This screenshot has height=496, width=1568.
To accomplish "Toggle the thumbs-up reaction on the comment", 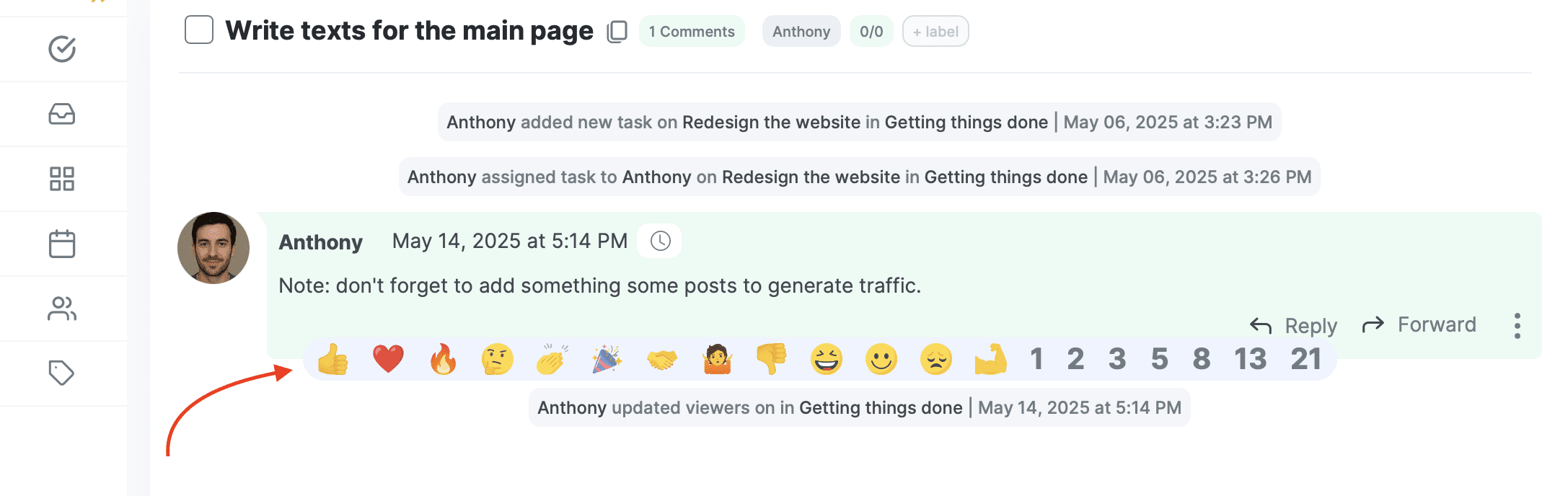I will [x=333, y=359].
